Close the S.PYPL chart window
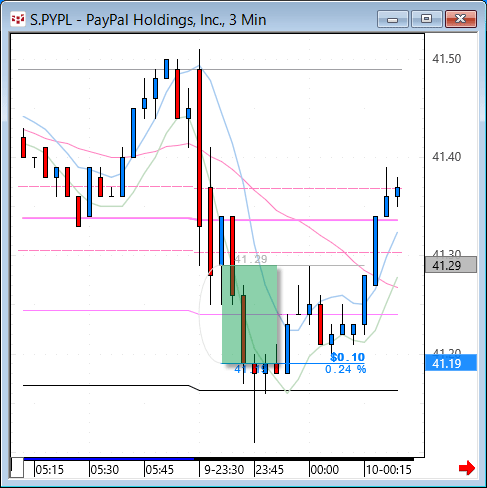 pyautogui.click(x=460, y=19)
